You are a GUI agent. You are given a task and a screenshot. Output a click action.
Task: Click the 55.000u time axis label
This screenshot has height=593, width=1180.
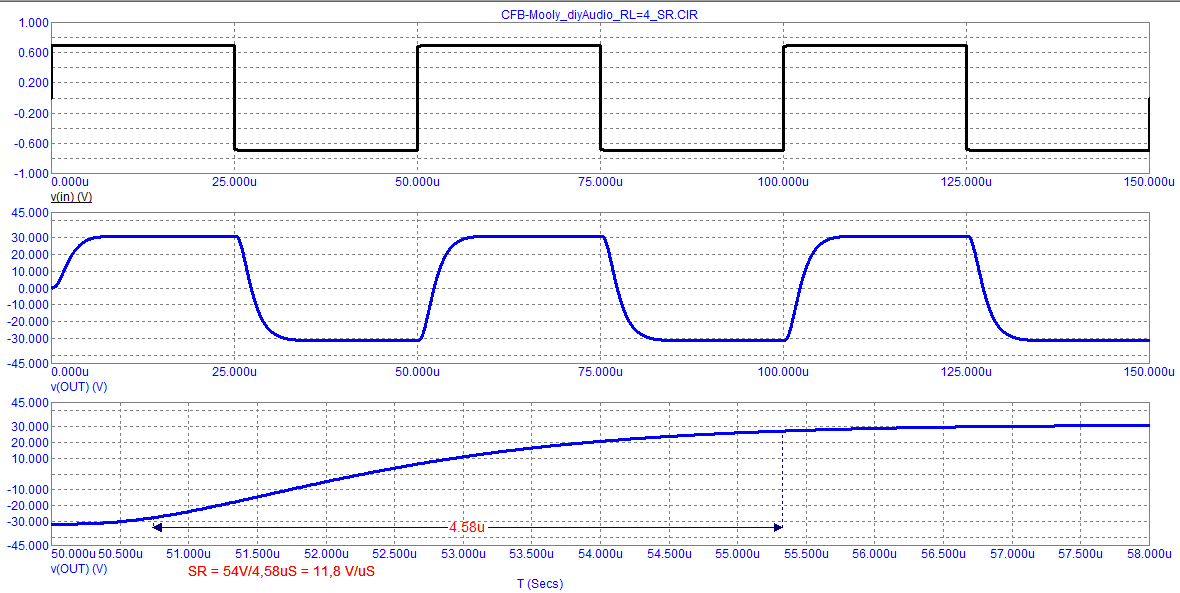coord(738,555)
